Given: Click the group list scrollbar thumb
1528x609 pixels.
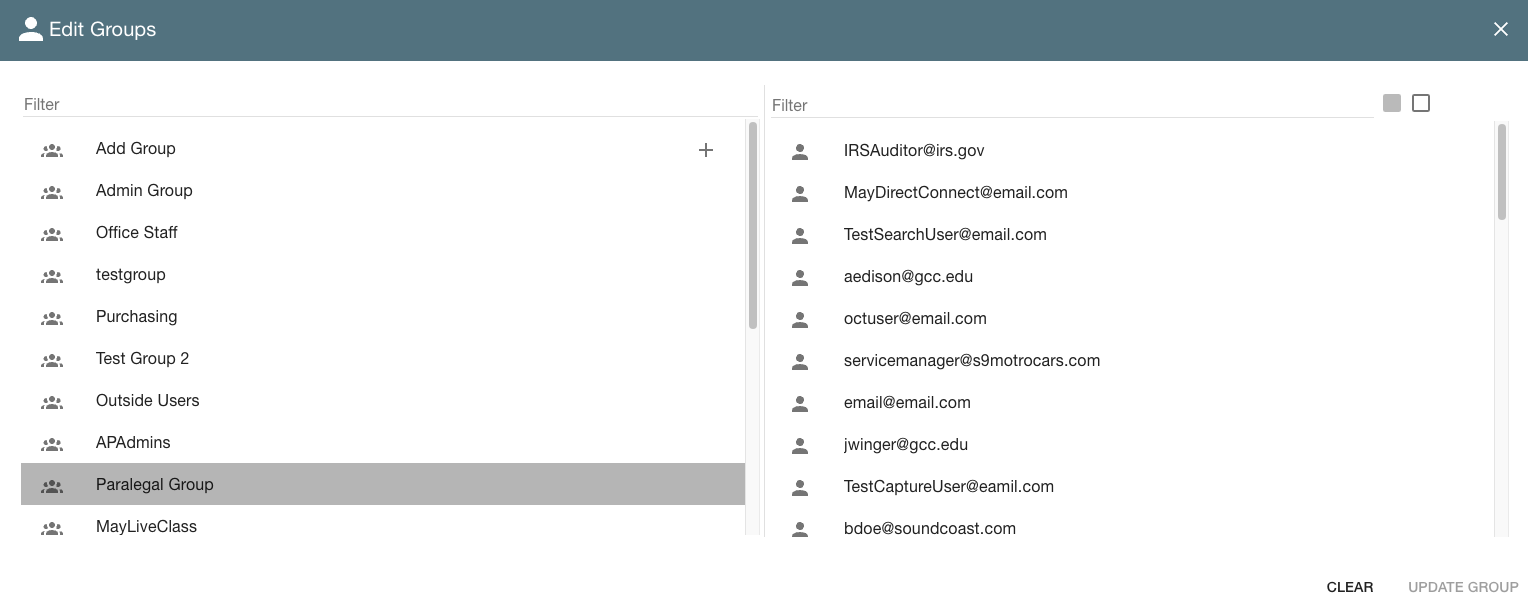Looking at the screenshot, I should [752, 225].
